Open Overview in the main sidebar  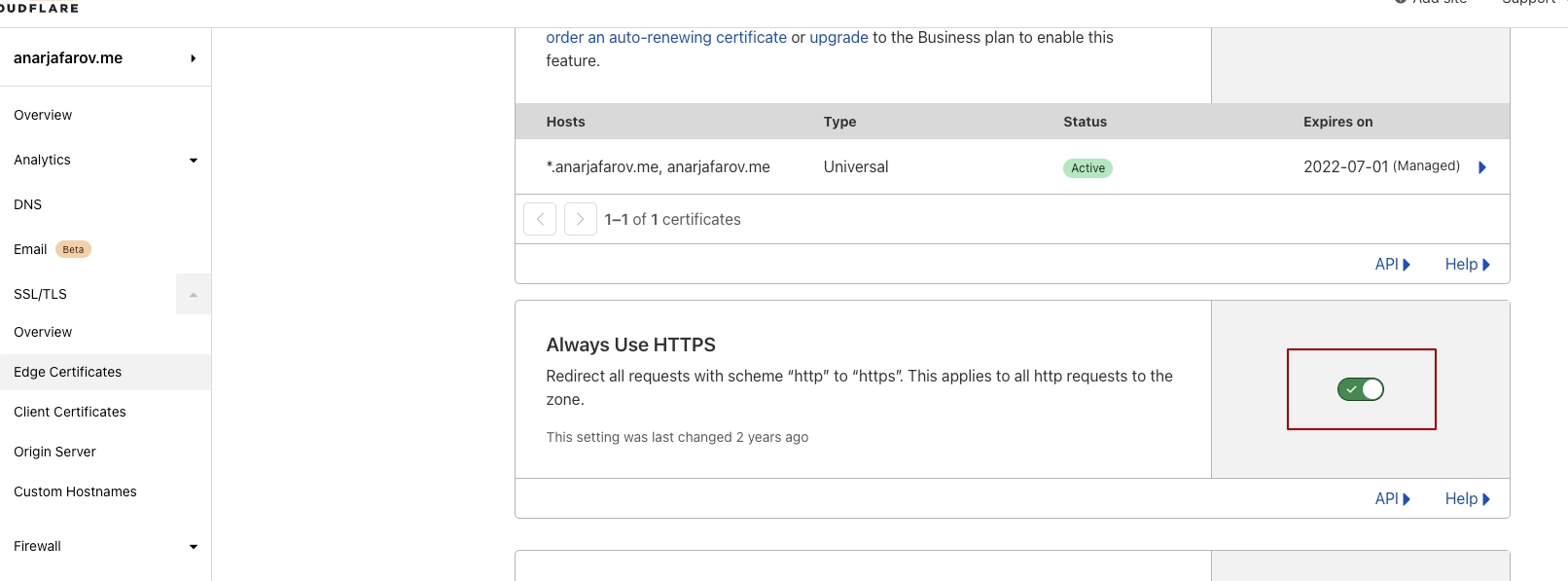pyautogui.click(x=43, y=115)
